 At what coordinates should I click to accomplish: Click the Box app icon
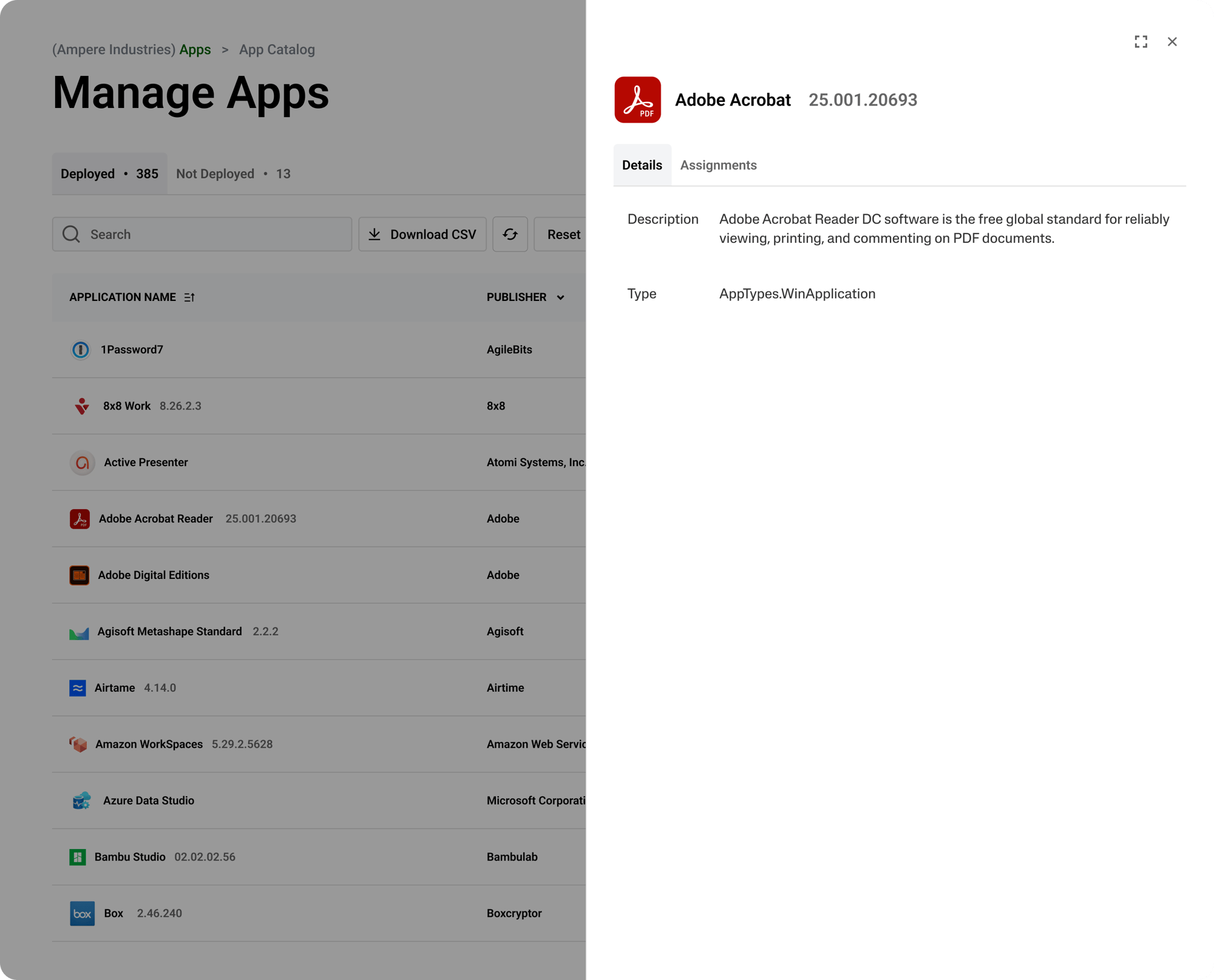coord(82,913)
